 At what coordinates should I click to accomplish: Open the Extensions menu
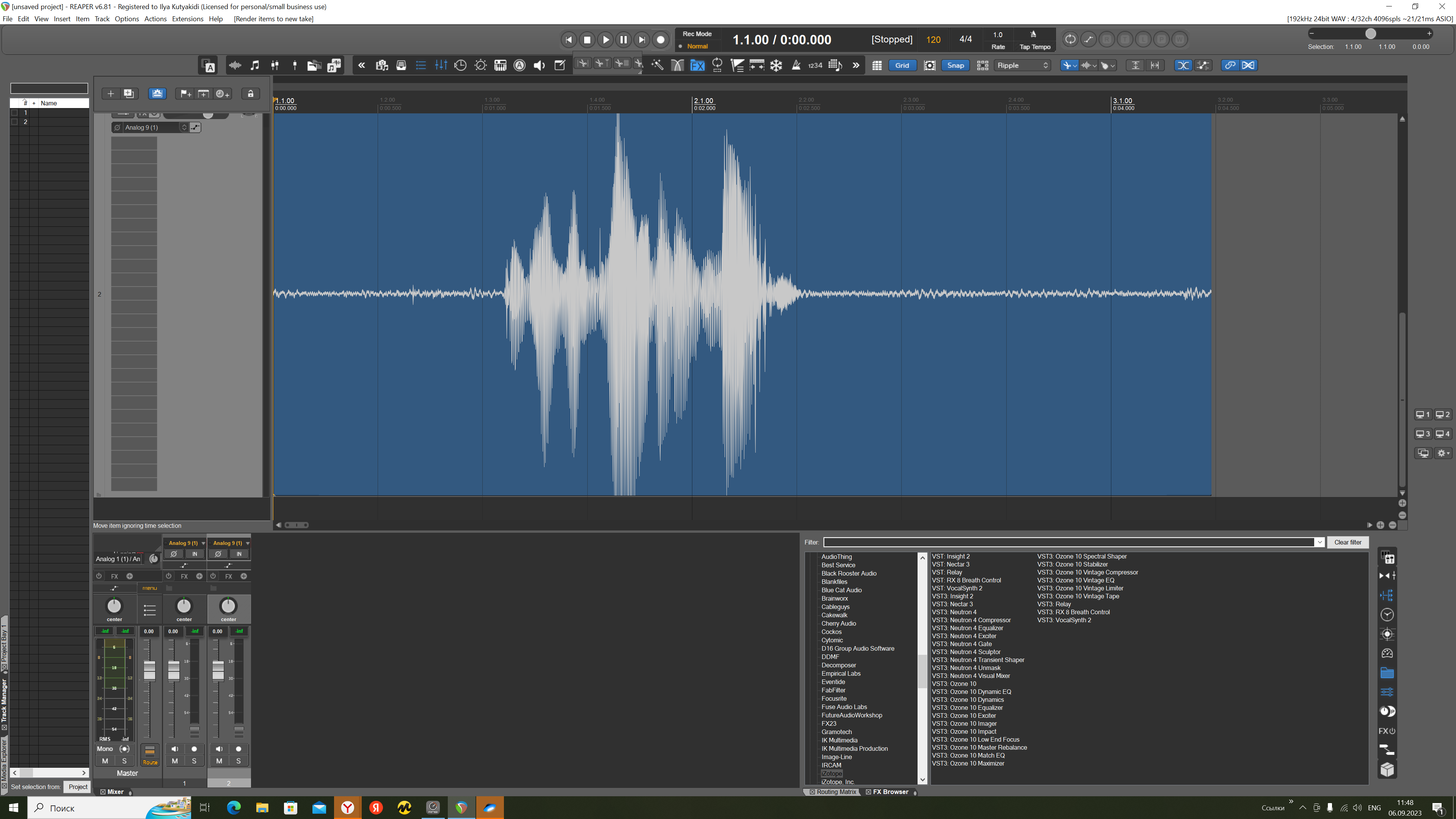click(187, 19)
